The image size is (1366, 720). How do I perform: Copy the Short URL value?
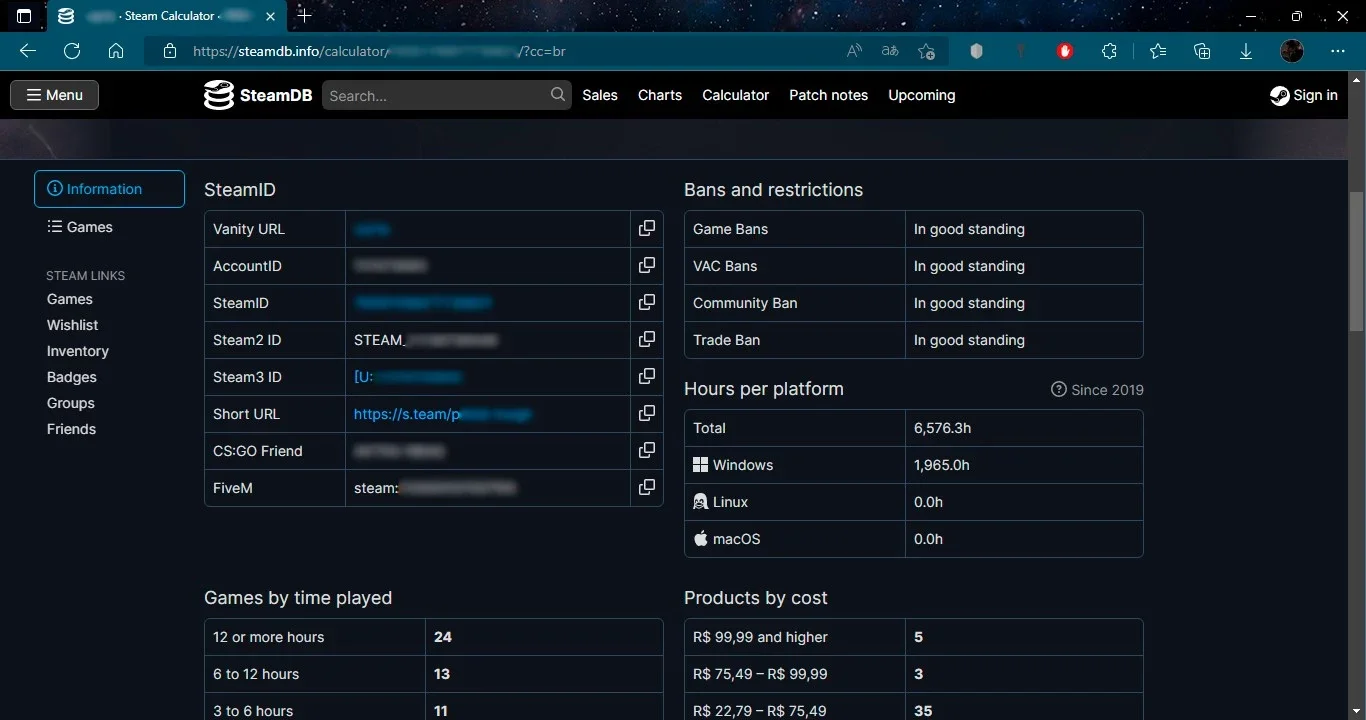click(x=647, y=414)
